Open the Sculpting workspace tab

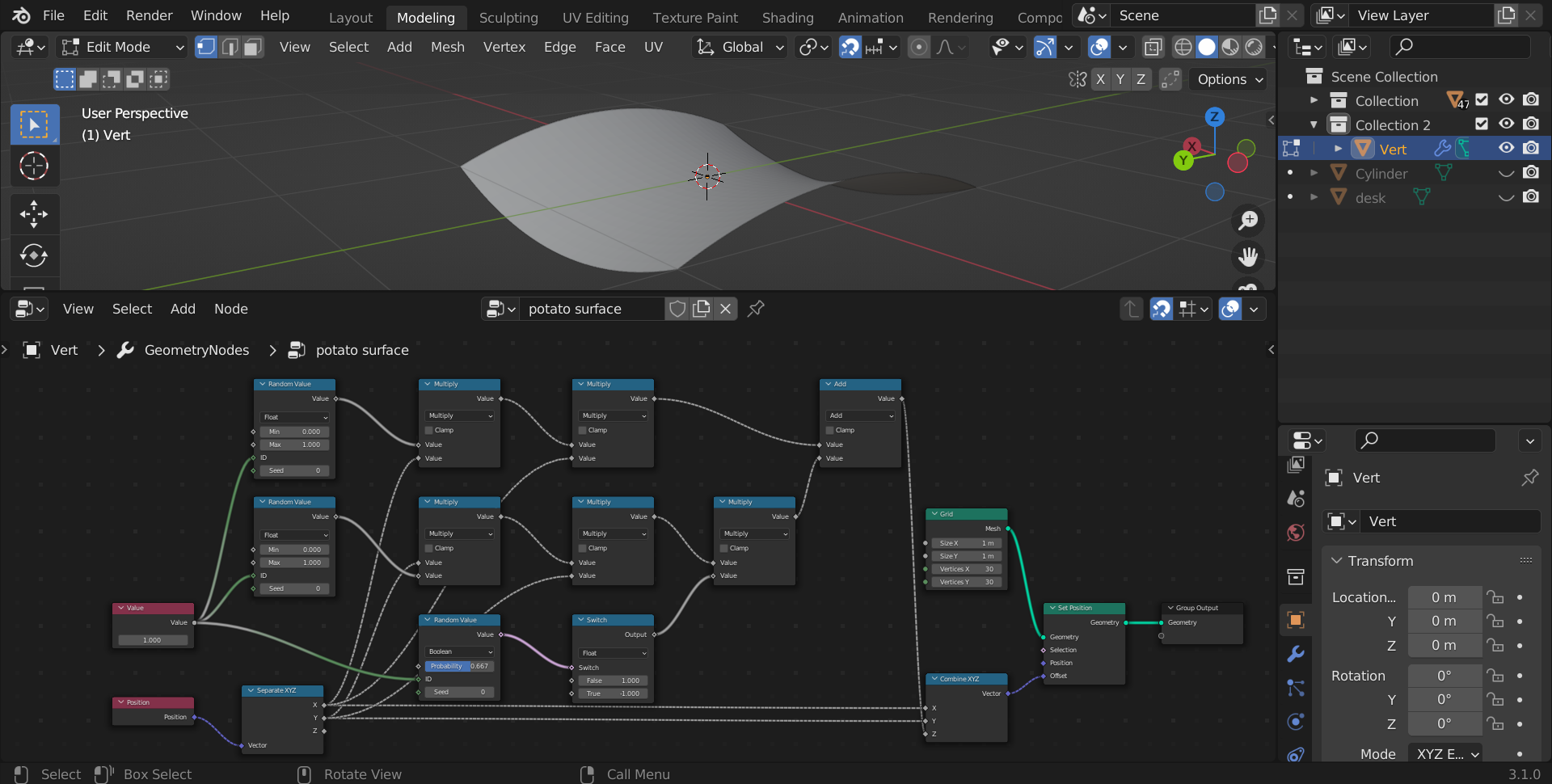(x=508, y=17)
